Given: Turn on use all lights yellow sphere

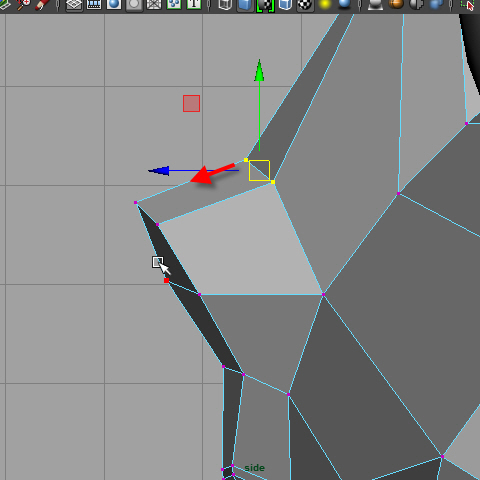Looking at the screenshot, I should pyautogui.click(x=325, y=4).
